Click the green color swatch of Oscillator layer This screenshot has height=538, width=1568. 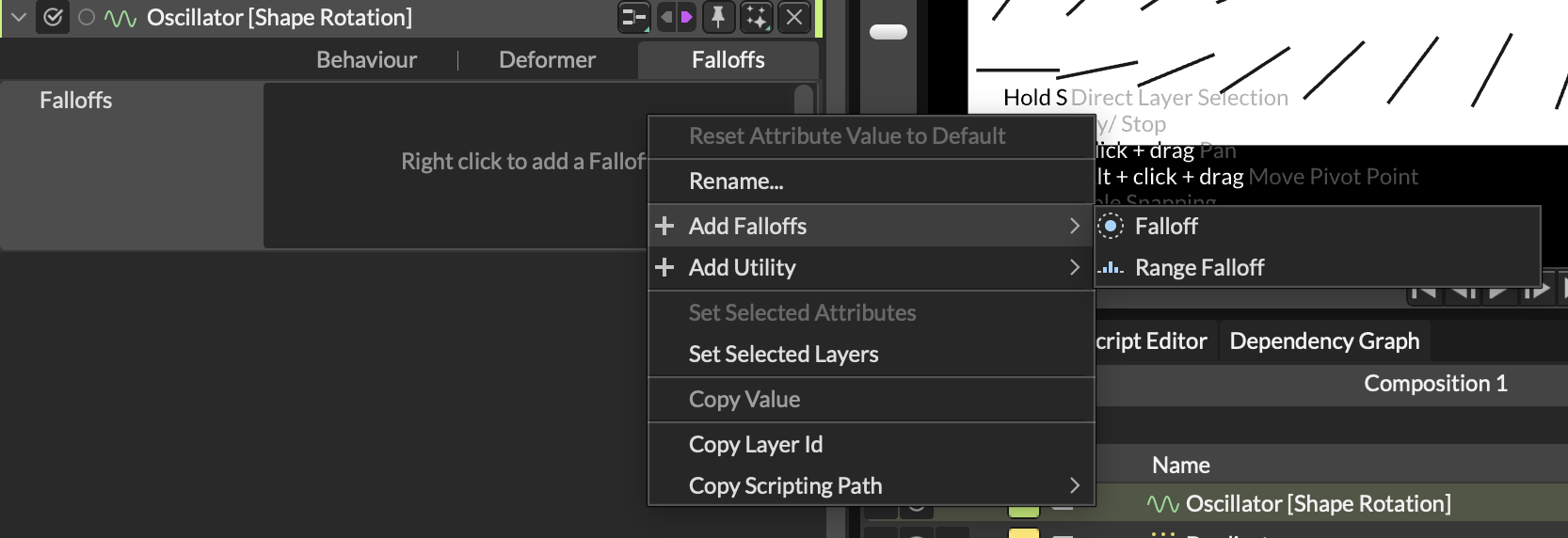coord(1023,509)
